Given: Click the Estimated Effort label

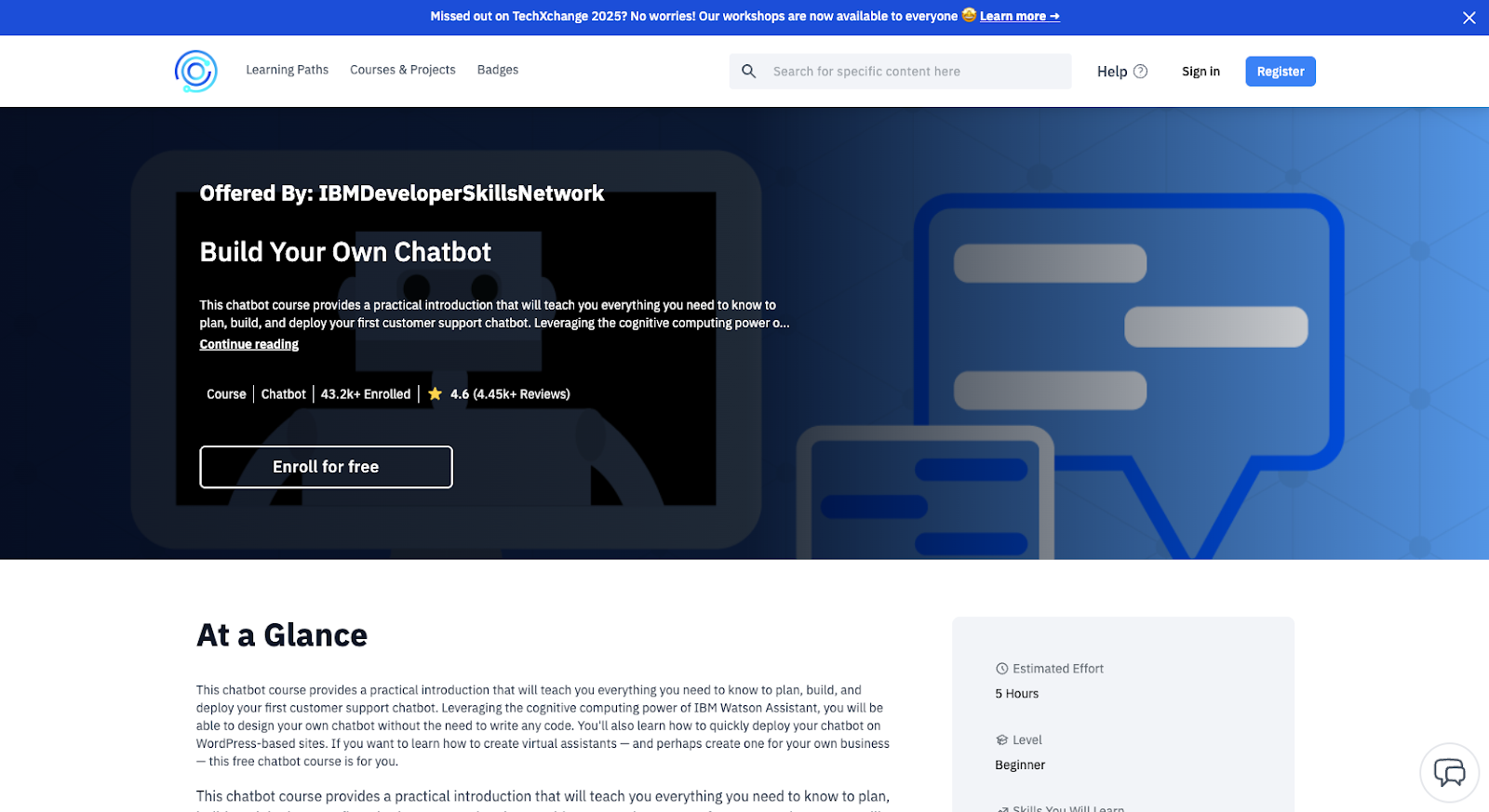Looking at the screenshot, I should (1058, 669).
